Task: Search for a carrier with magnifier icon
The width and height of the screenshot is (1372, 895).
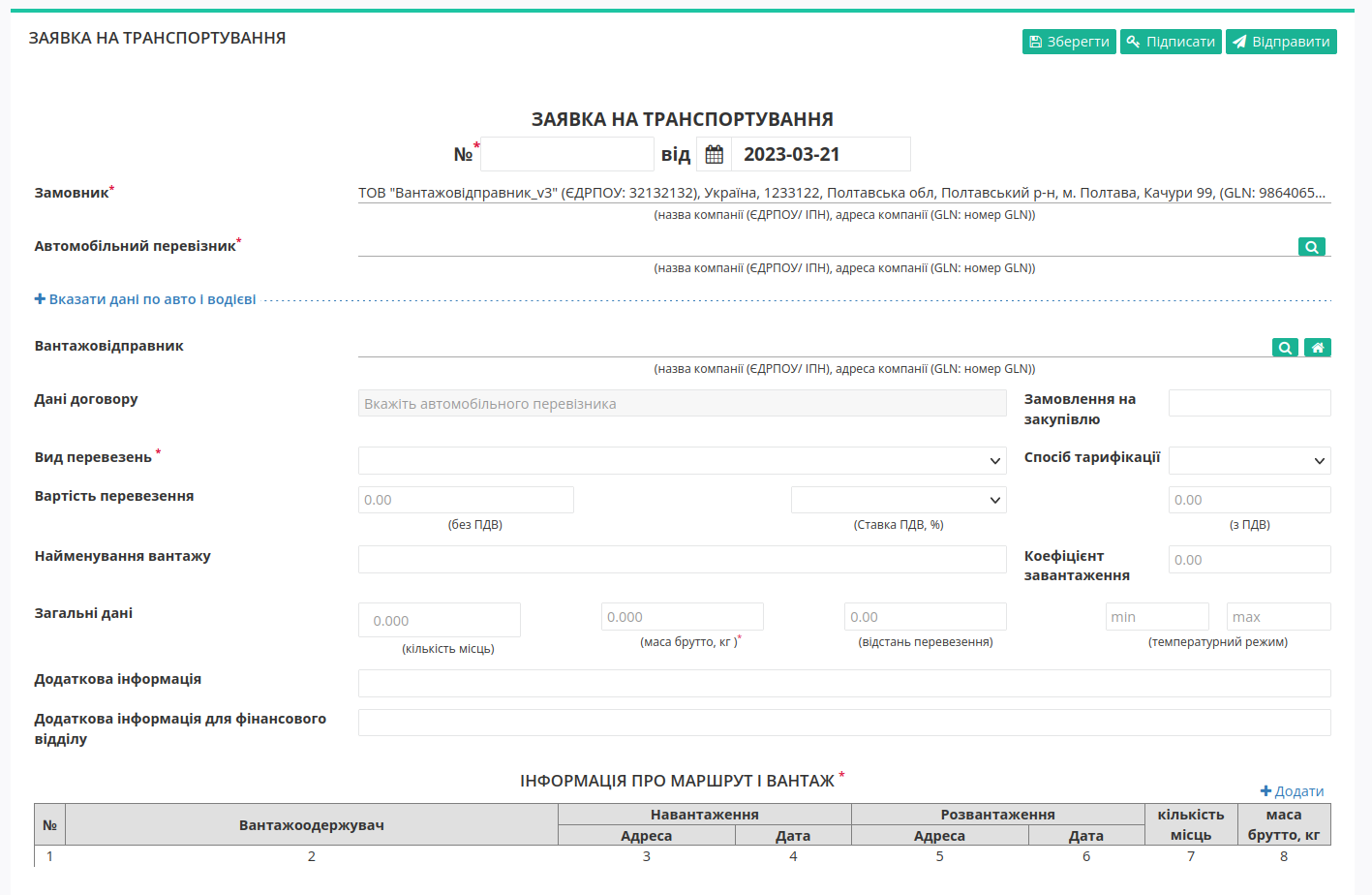Action: coord(1312,247)
